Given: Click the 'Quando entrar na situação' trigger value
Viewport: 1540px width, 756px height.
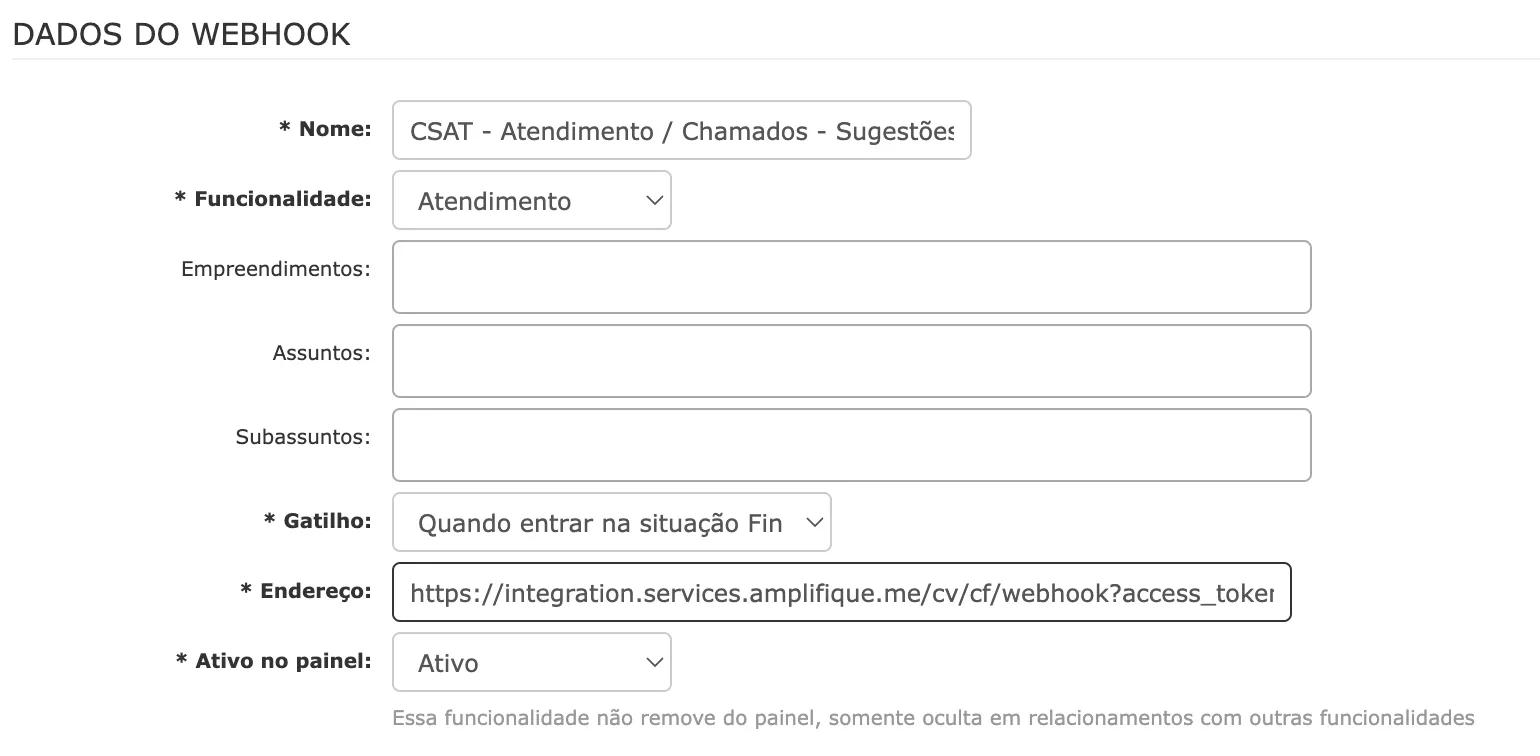Looking at the screenshot, I should click(599, 524).
